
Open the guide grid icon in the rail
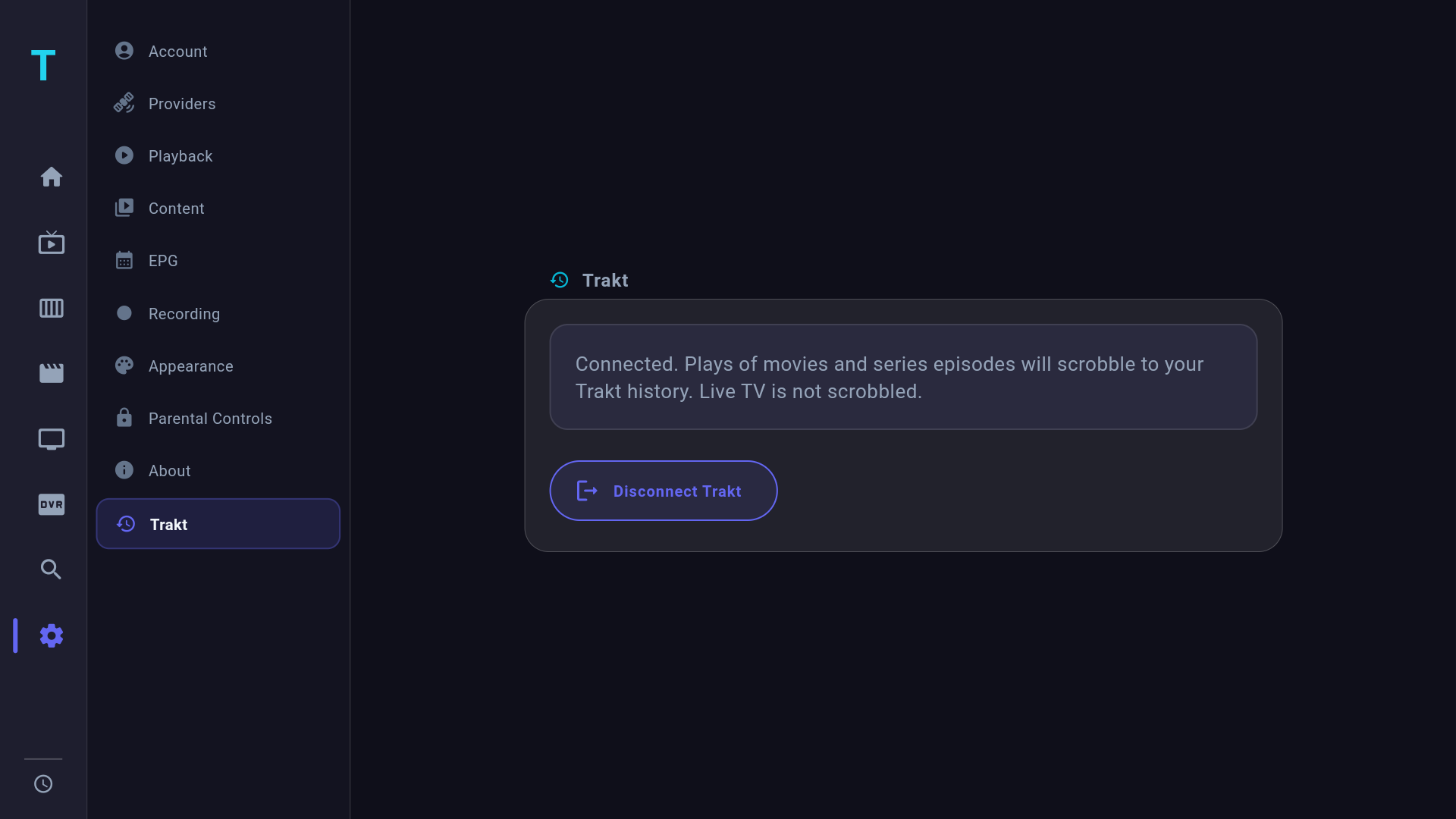pyautogui.click(x=52, y=308)
